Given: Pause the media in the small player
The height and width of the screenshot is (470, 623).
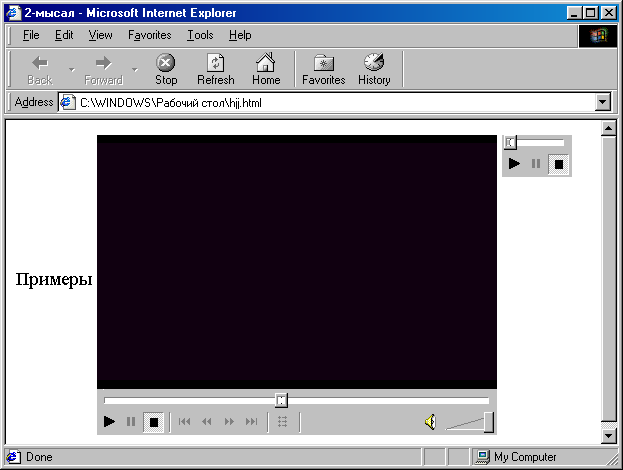Looking at the screenshot, I should click(536, 163).
